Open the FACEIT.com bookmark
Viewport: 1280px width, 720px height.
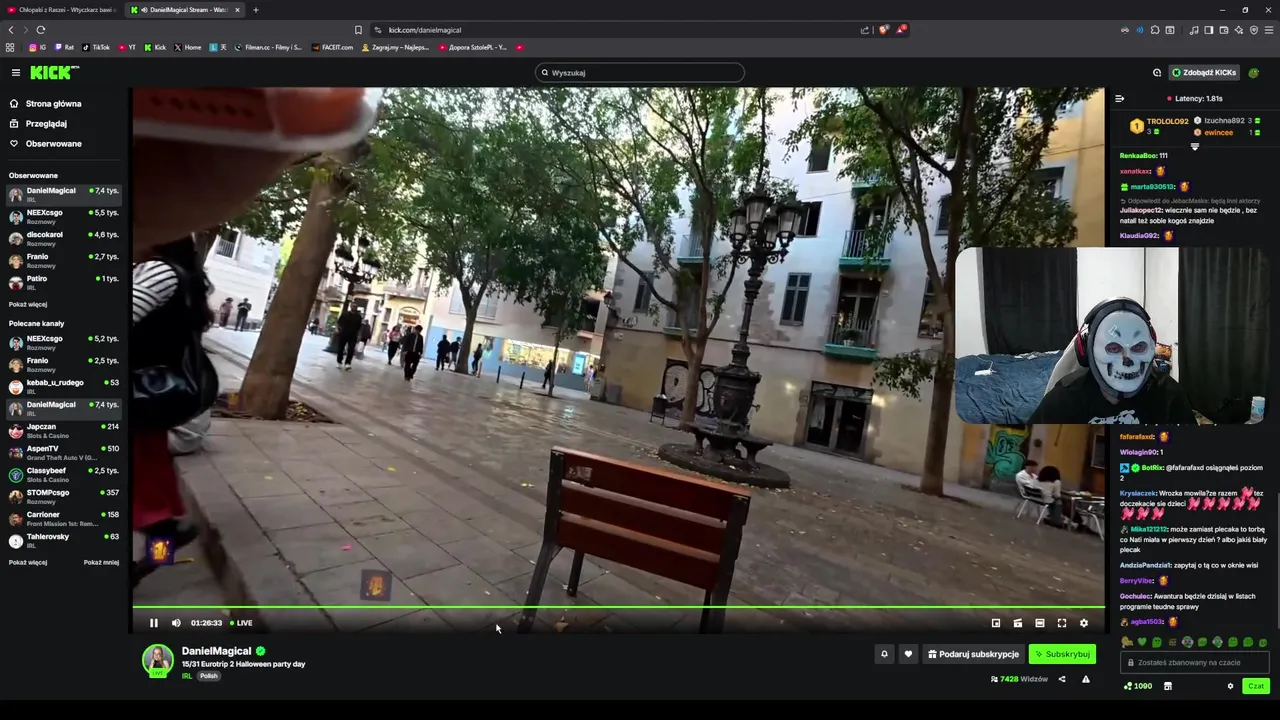click(333, 47)
